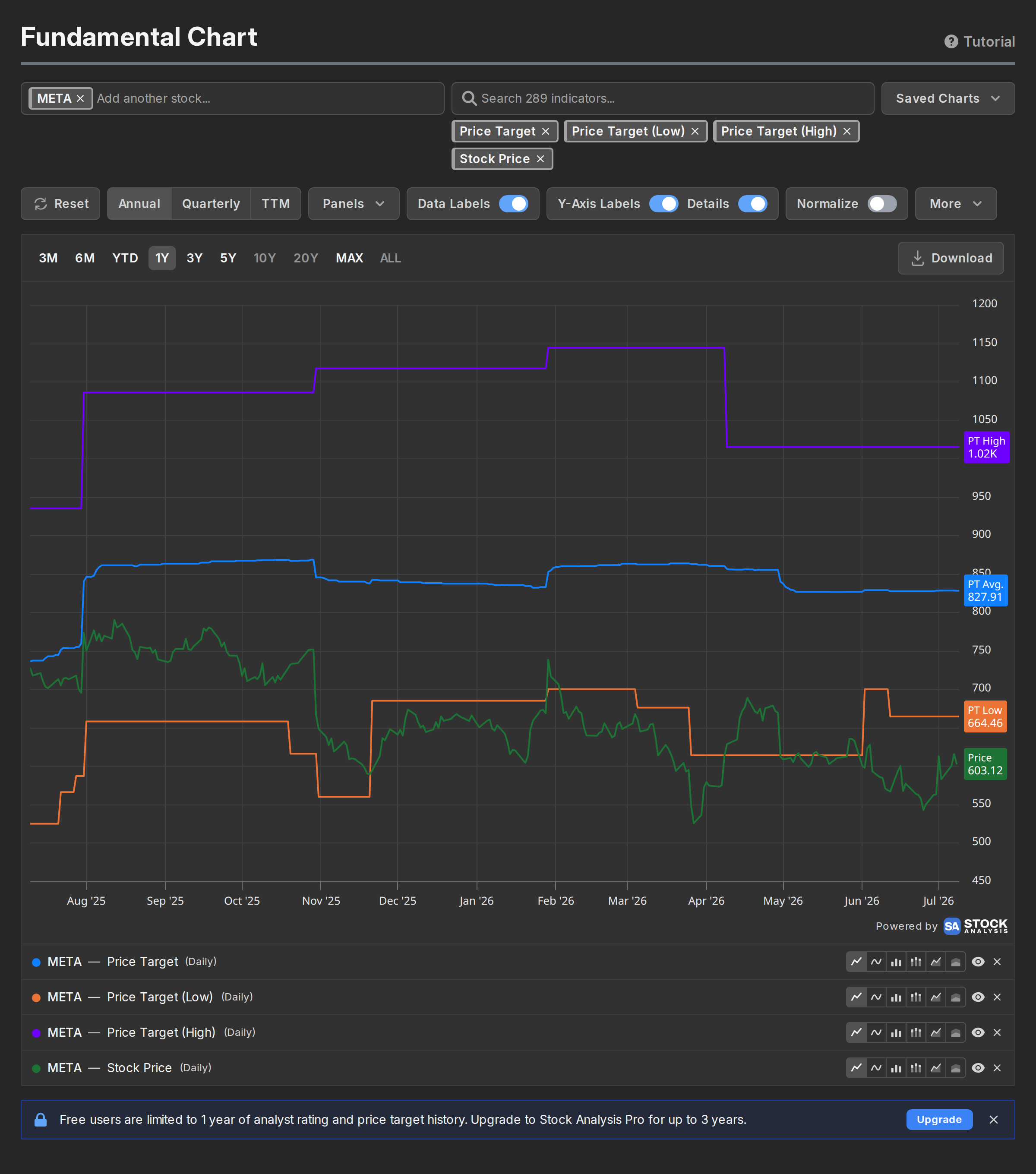The width and height of the screenshot is (1036, 1174).
Task: Reset the chart settings
Action: coord(60,204)
